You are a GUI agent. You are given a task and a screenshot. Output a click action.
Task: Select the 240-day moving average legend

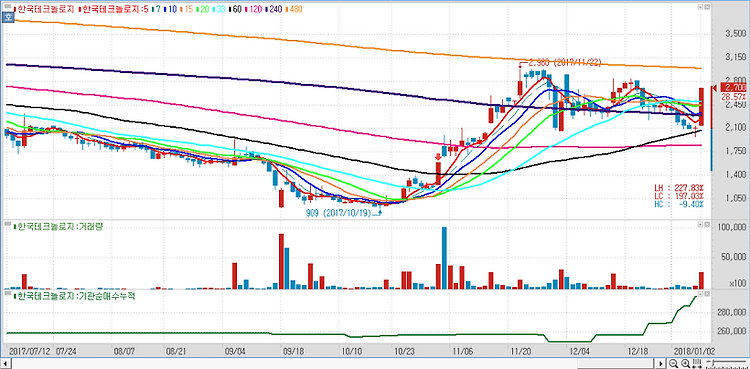tap(274, 9)
